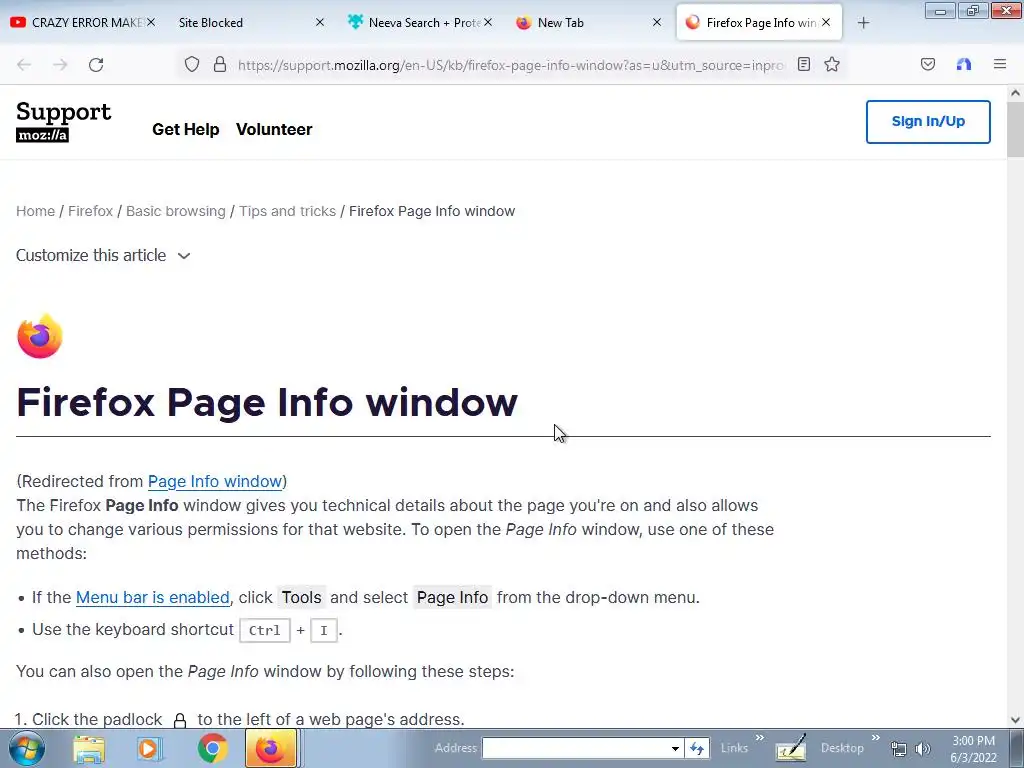The image size is (1024, 768).
Task: Click the Sign In/Up button
Action: (928, 121)
